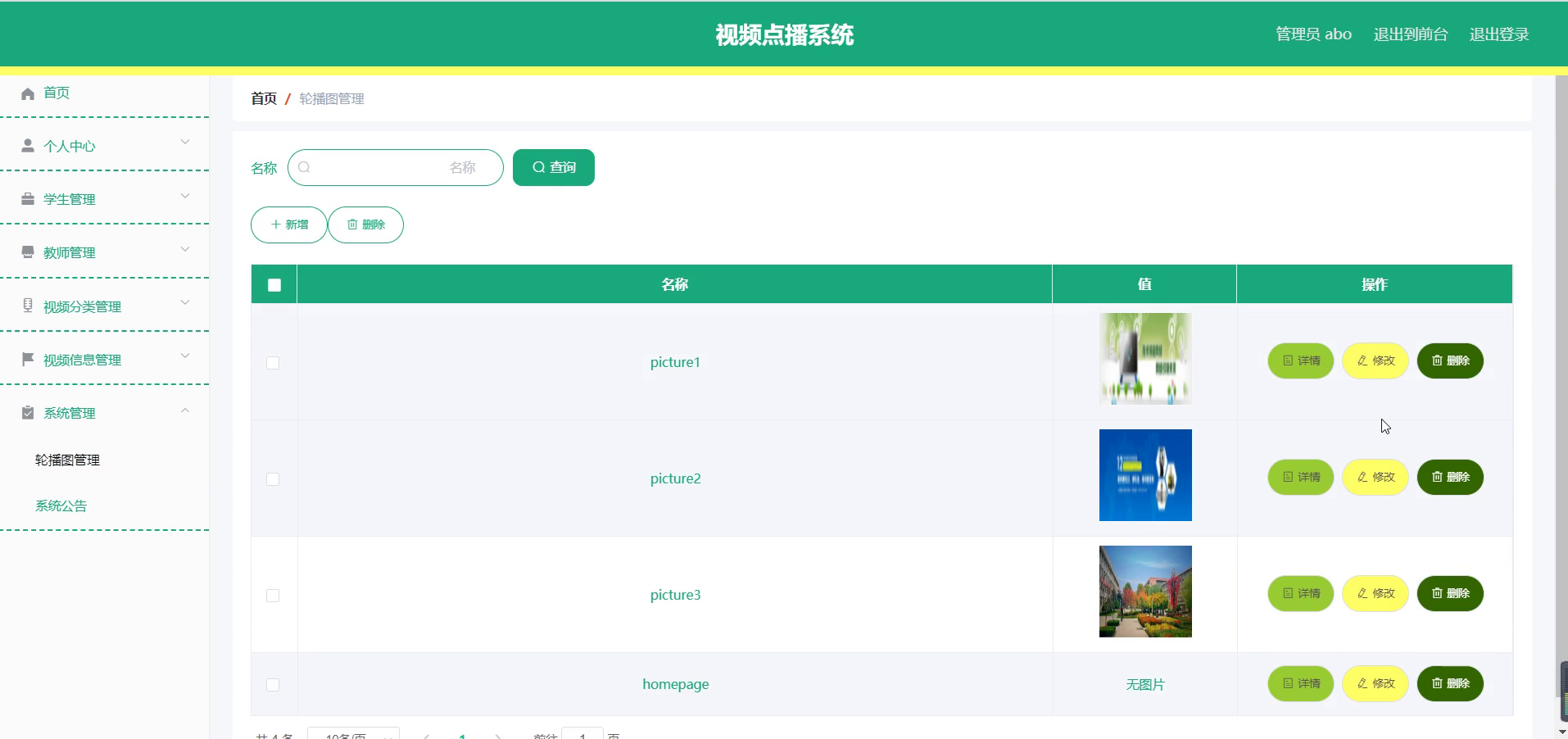Click the clipboard icon for 系统管理
Viewport: 1568px width, 739px height.
(28, 412)
